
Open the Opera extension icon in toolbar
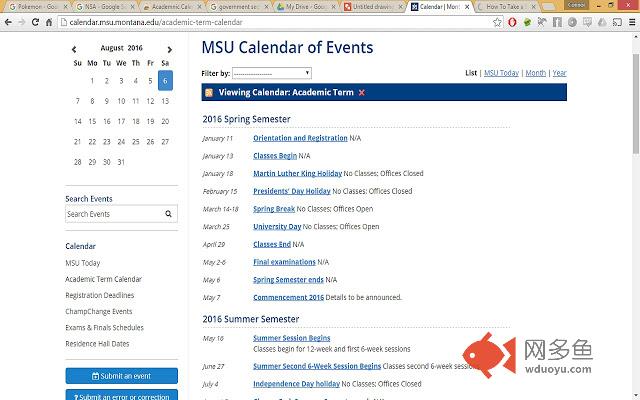(x=512, y=22)
